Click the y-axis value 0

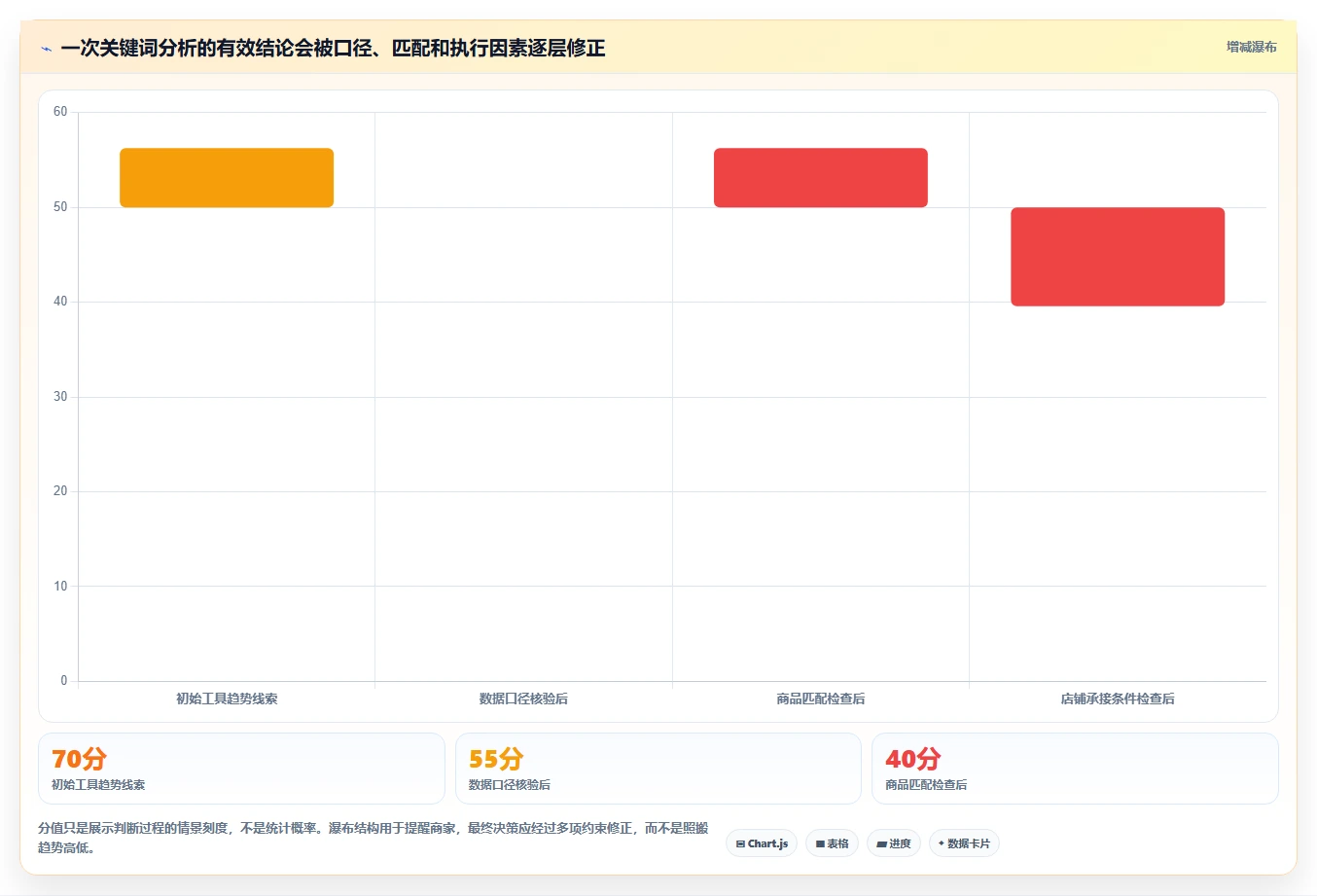(64, 681)
